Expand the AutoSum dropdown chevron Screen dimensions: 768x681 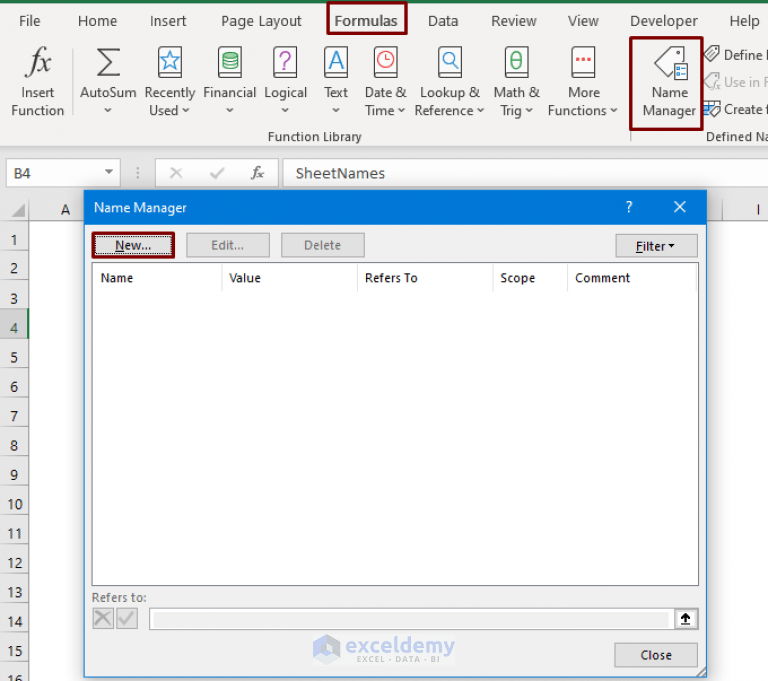pyautogui.click(x=108, y=111)
